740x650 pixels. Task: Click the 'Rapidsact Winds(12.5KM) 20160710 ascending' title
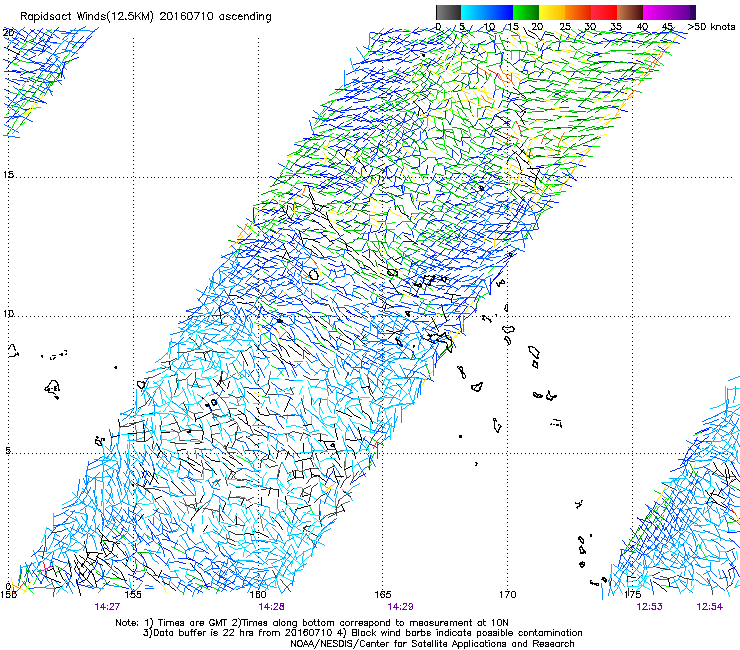[146, 17]
